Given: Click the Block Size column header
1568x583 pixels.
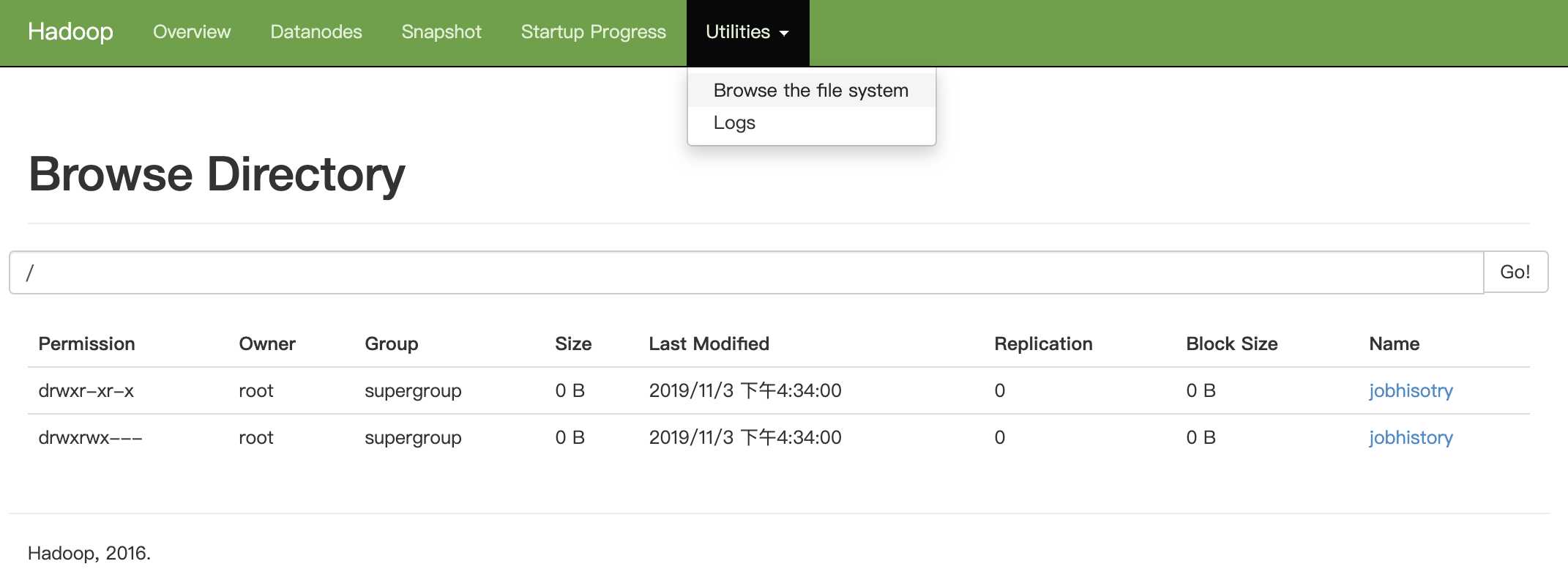Looking at the screenshot, I should click(x=1232, y=344).
